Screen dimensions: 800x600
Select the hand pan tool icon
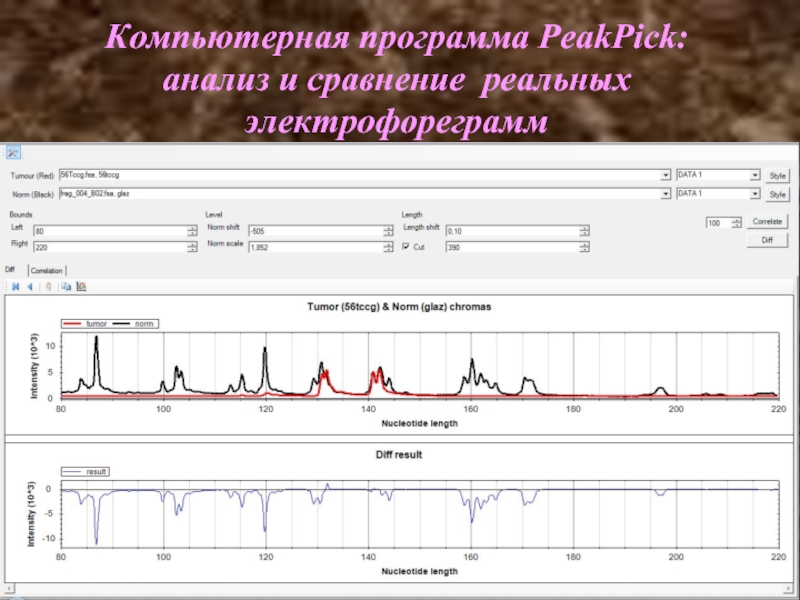click(48, 287)
